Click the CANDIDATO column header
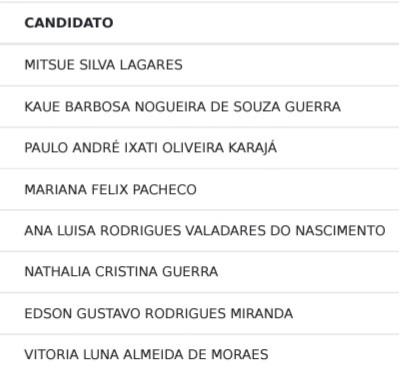This screenshot has width=399, height=384. click(69, 23)
